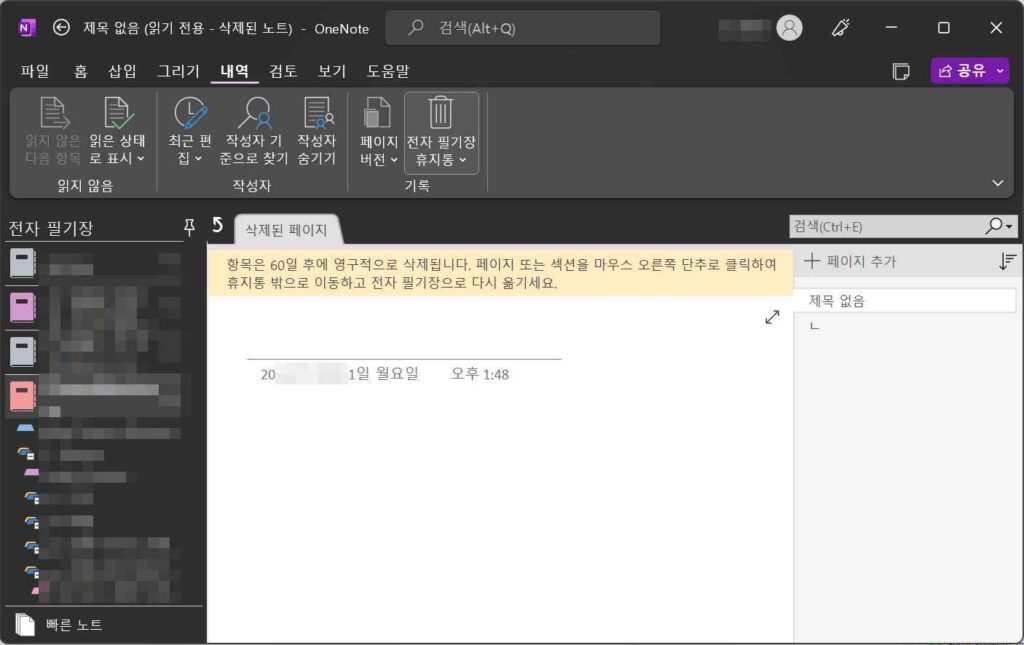Expand the 공유 dropdown arrow
The height and width of the screenshot is (645, 1024).
click(x=1000, y=71)
